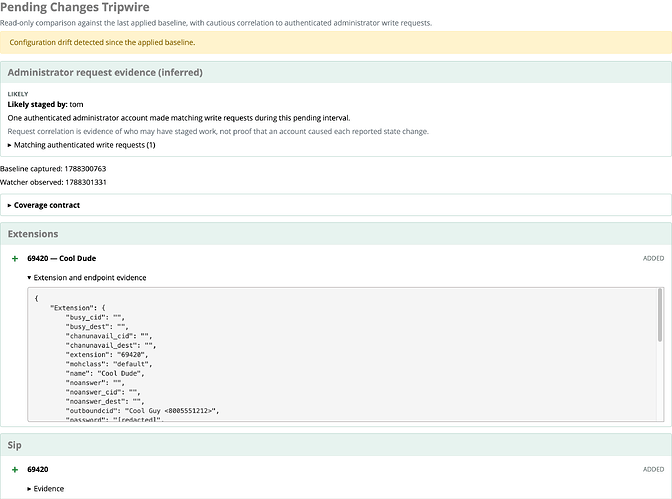672x499 pixels.
Task: Click the Extensions section header
Action: click(x=336, y=234)
